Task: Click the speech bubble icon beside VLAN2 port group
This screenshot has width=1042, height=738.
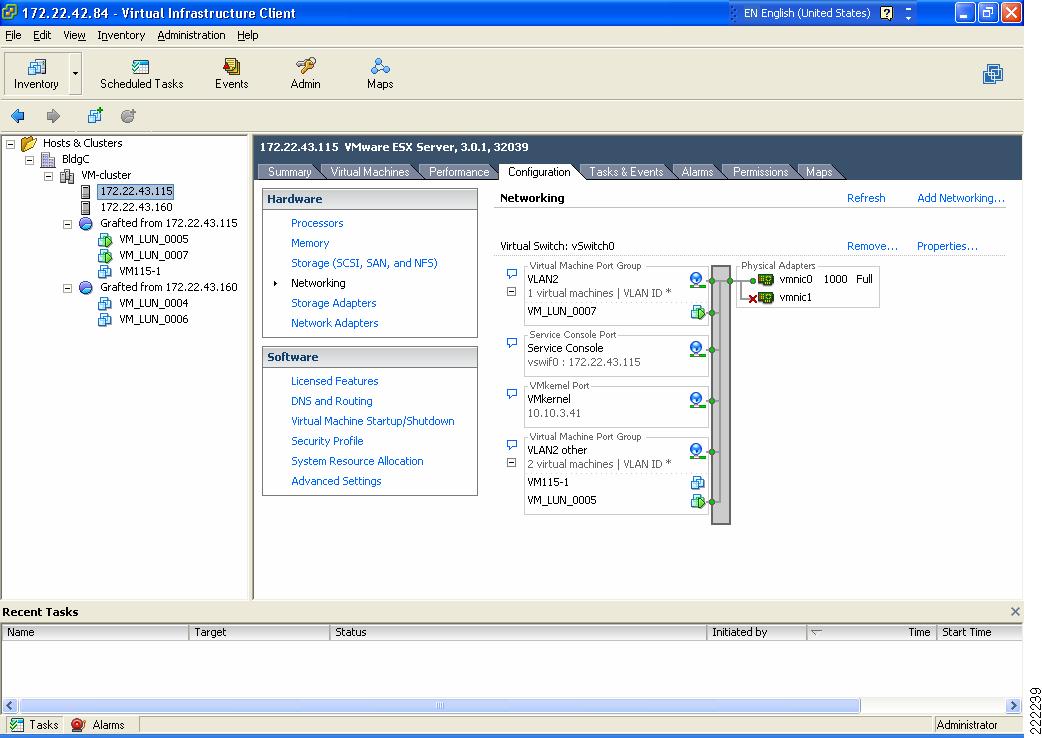Action: pyautogui.click(x=512, y=274)
